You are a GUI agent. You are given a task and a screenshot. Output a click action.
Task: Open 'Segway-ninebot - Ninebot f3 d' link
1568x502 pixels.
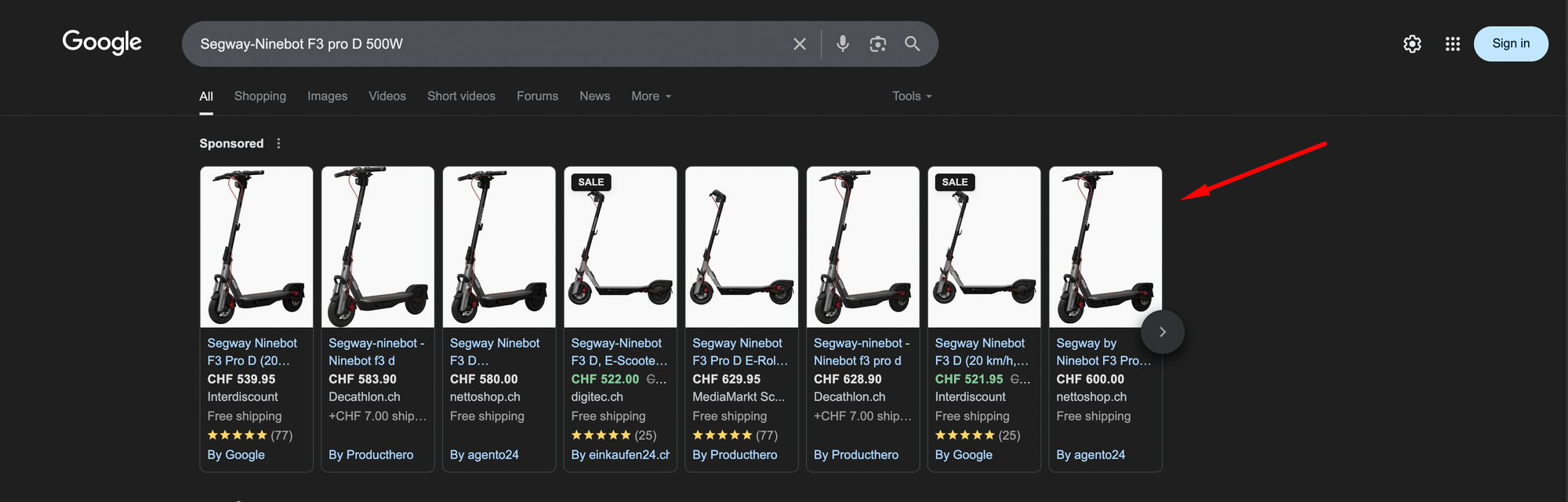point(376,351)
